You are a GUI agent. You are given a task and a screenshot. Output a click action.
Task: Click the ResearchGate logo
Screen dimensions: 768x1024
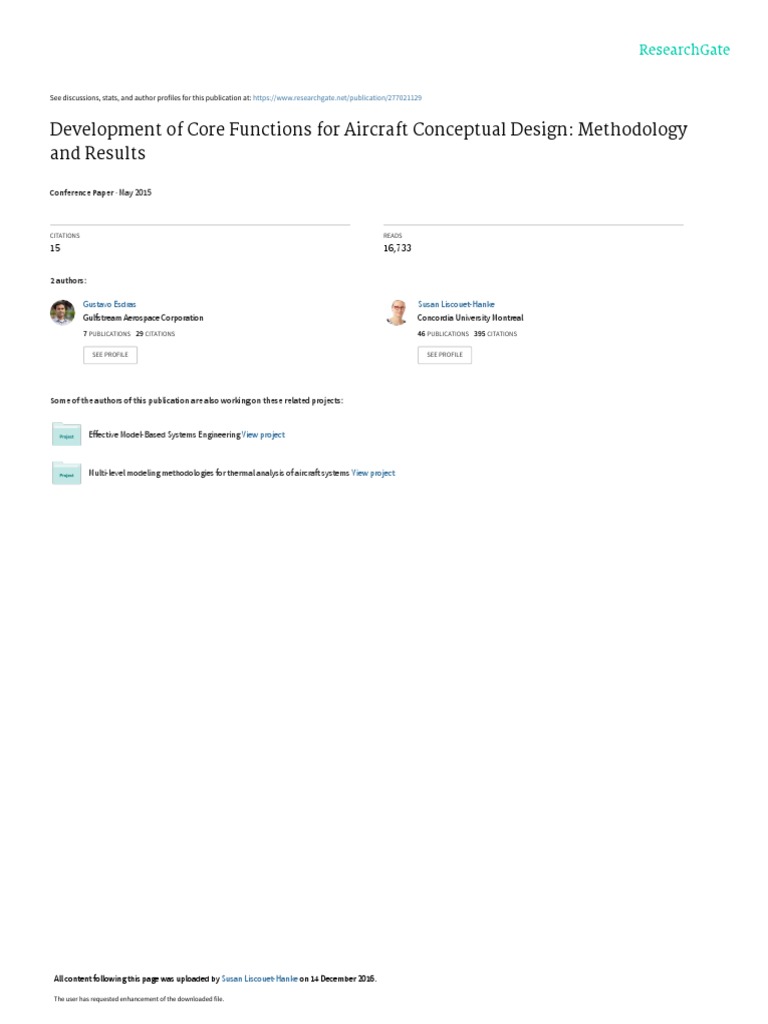[684, 50]
